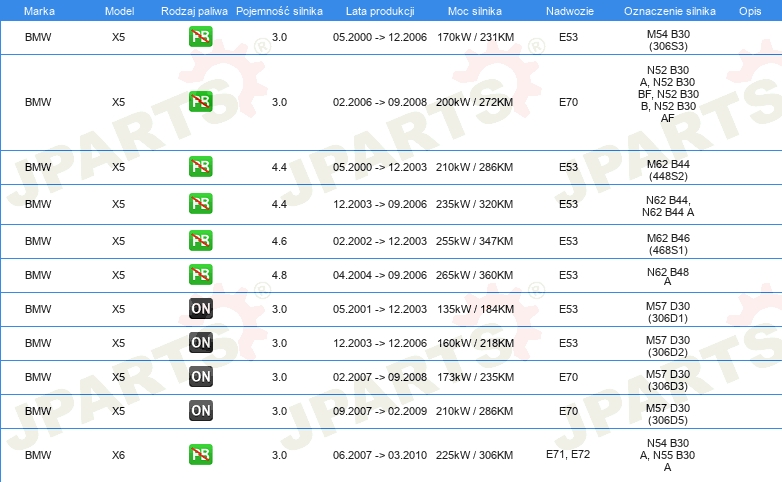Select the E70 body code in the 272KM row
The width and height of the screenshot is (782, 482).
tap(568, 102)
